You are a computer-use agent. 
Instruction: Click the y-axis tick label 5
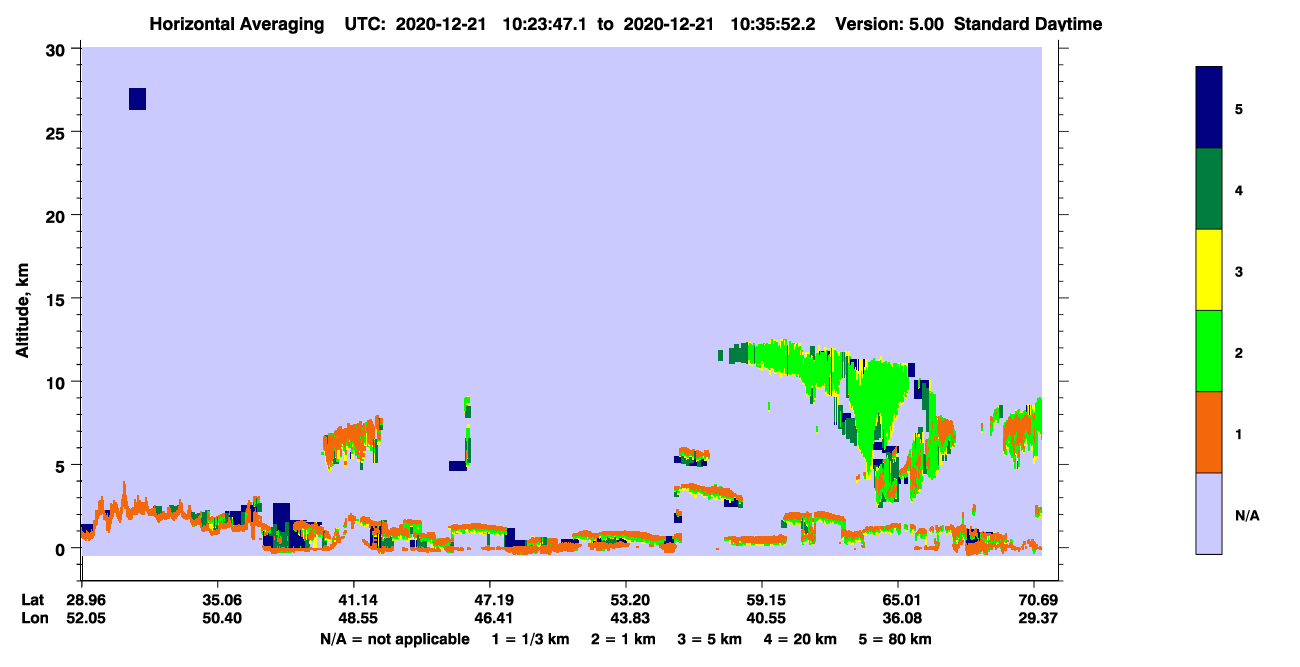[62, 465]
